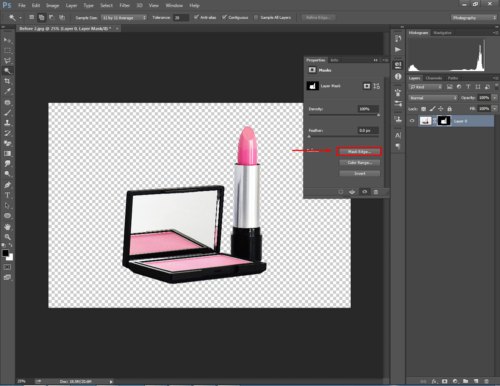Toggle mask enable eye in Properties
The height and width of the screenshot is (386, 500).
click(x=364, y=192)
